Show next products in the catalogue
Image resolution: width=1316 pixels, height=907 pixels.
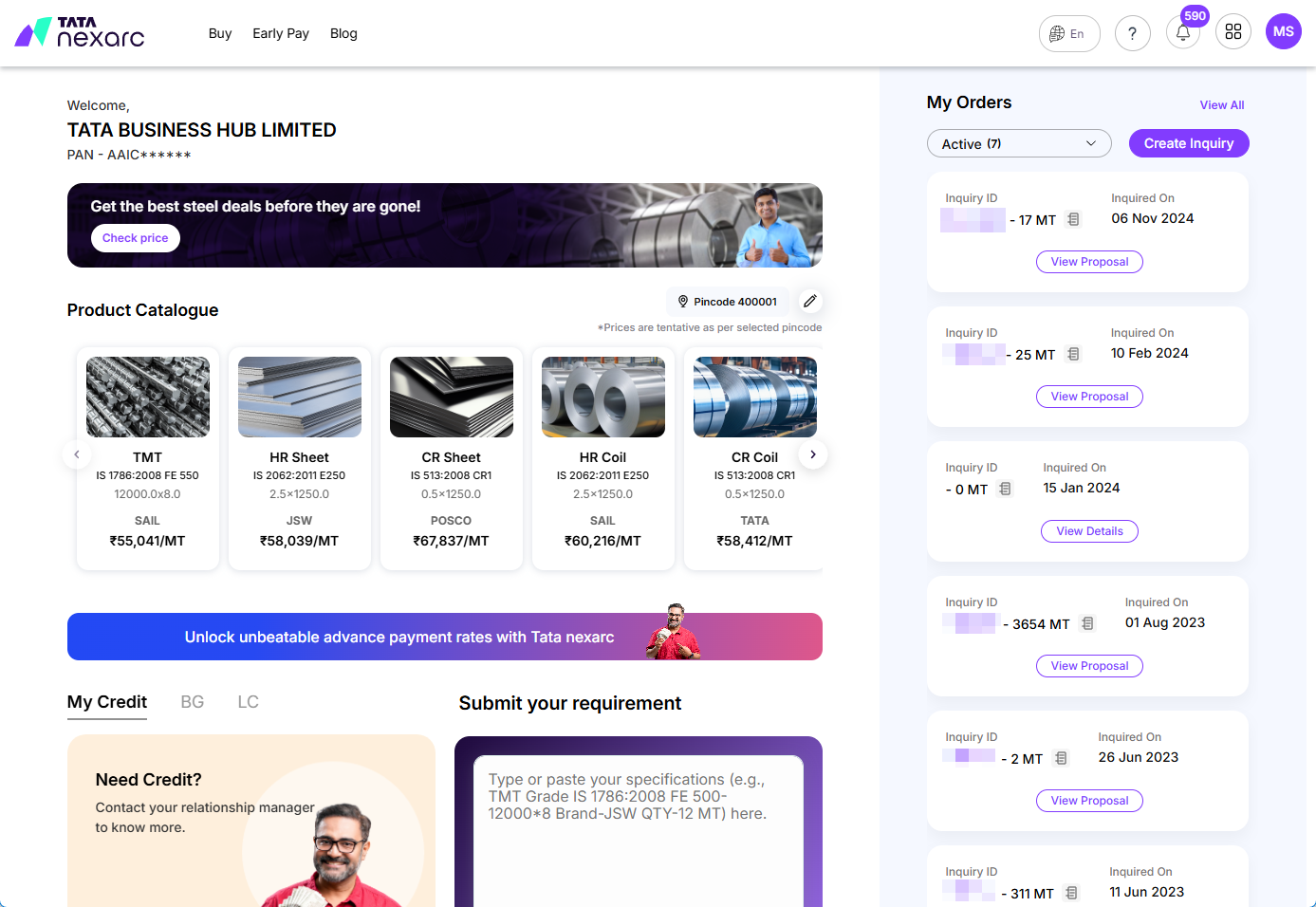click(x=813, y=454)
